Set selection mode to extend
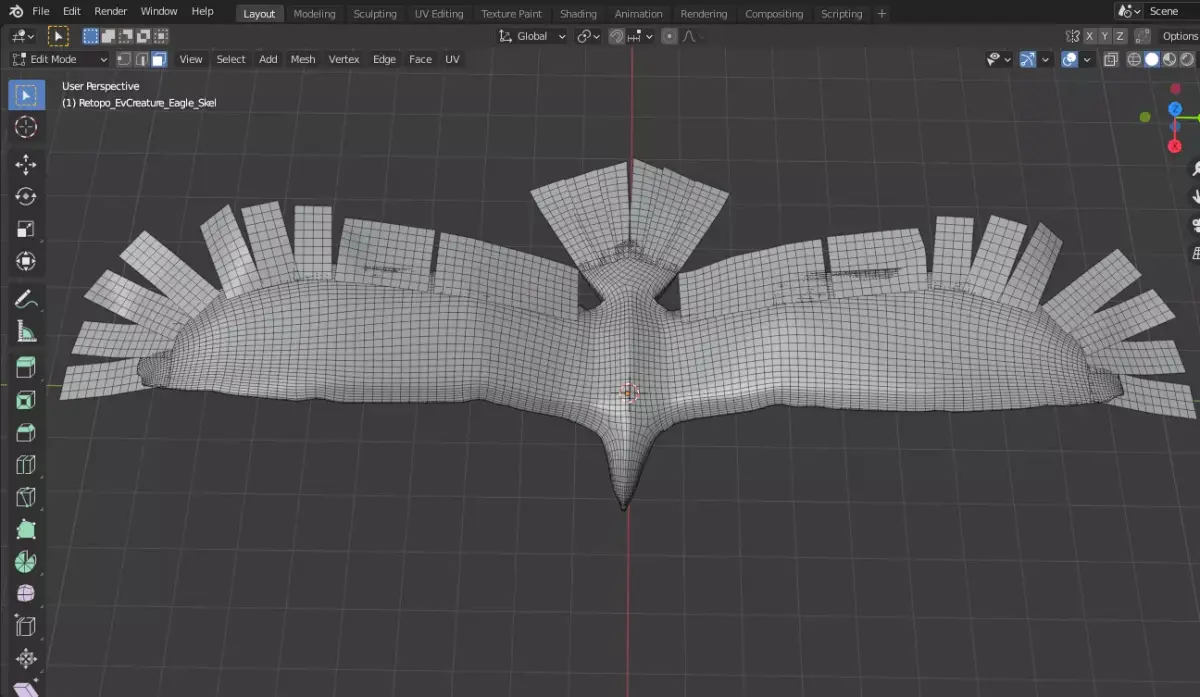The height and width of the screenshot is (697, 1200). click(109, 36)
